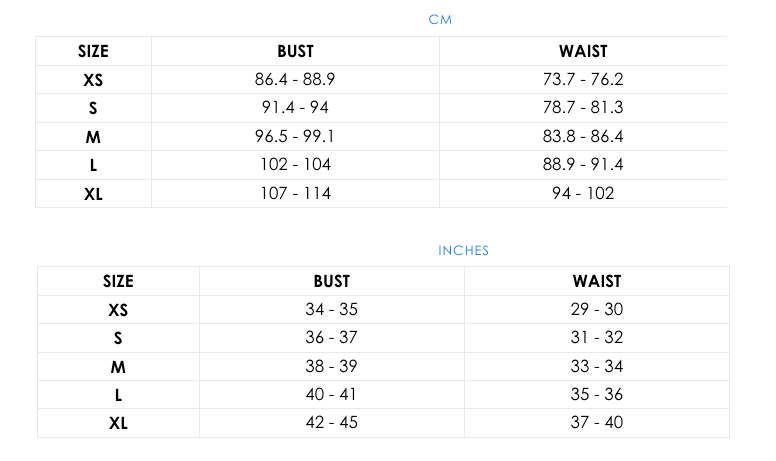Click waist value 78.7 - 81.3

(x=583, y=109)
